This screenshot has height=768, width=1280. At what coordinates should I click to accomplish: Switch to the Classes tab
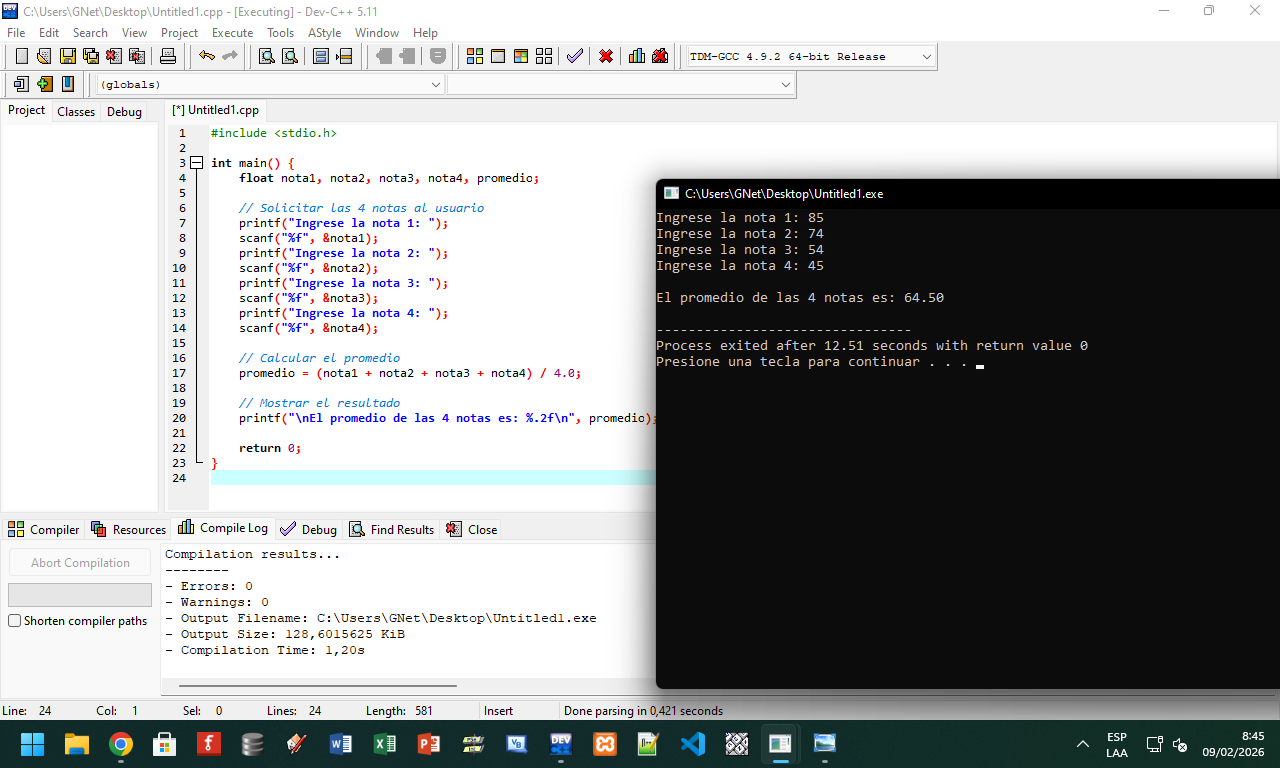point(76,112)
